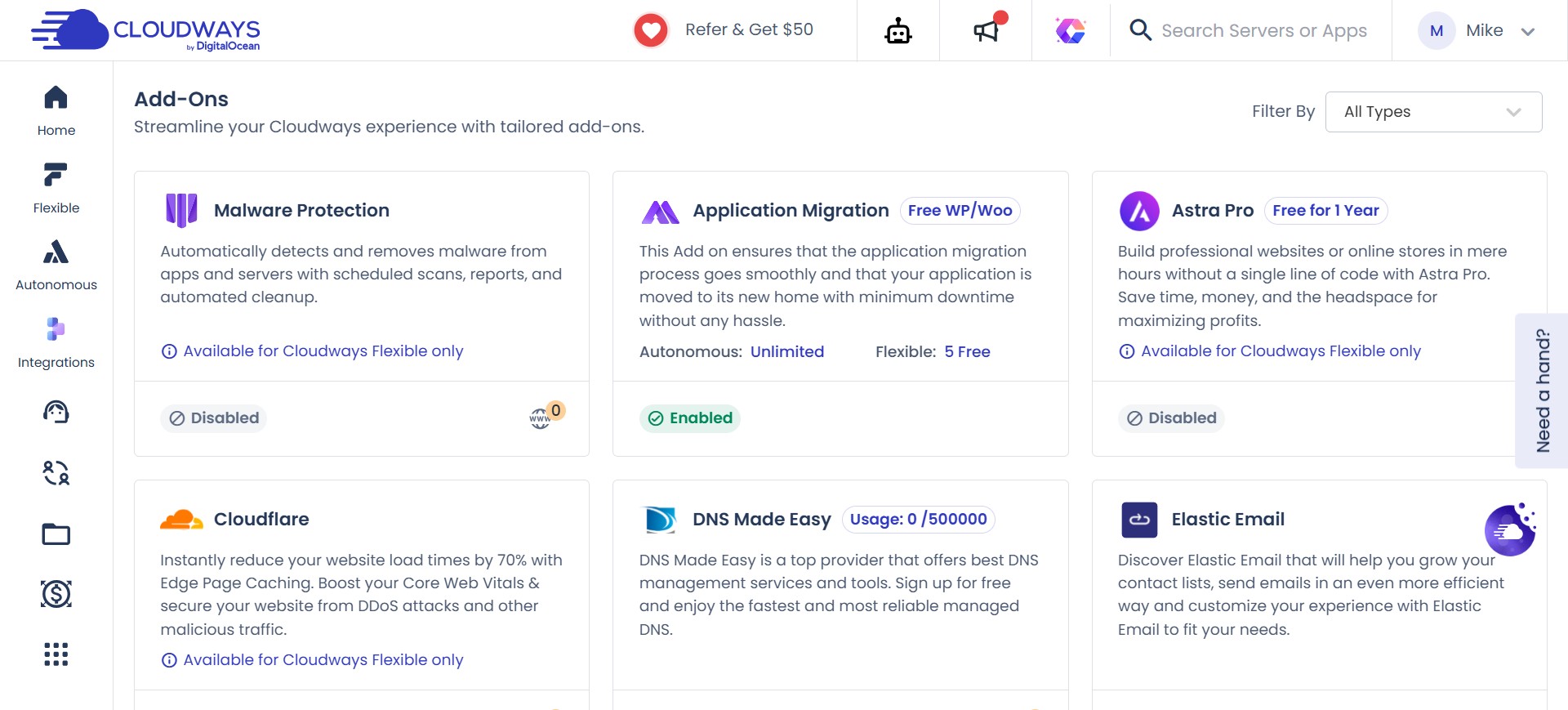The width and height of the screenshot is (1568, 710).
Task: Open announcements megaphone icon
Action: (x=987, y=31)
